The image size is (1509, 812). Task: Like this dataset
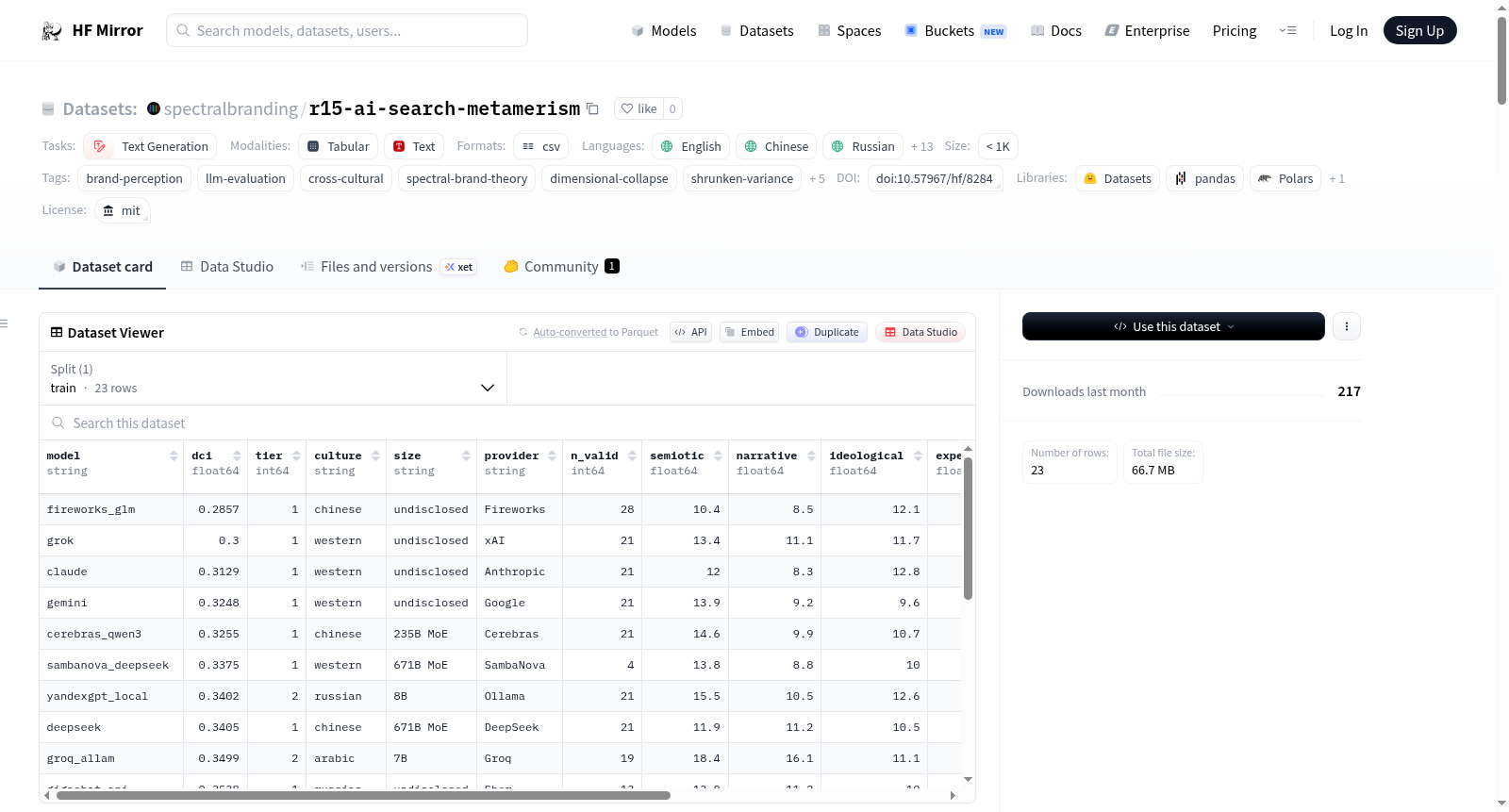coord(638,108)
